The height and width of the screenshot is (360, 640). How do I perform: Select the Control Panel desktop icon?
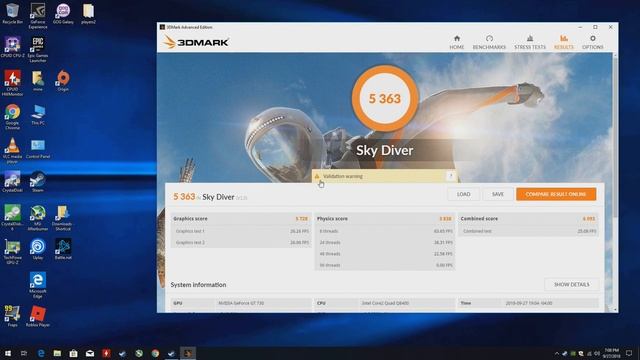pos(38,148)
